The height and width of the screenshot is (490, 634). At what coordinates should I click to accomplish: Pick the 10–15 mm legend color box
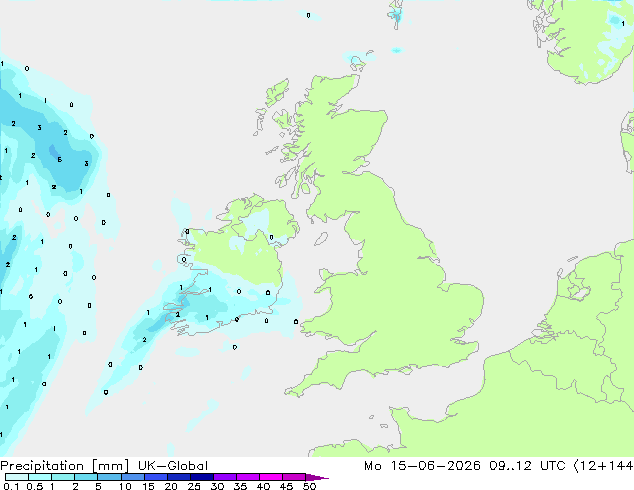click(132, 477)
